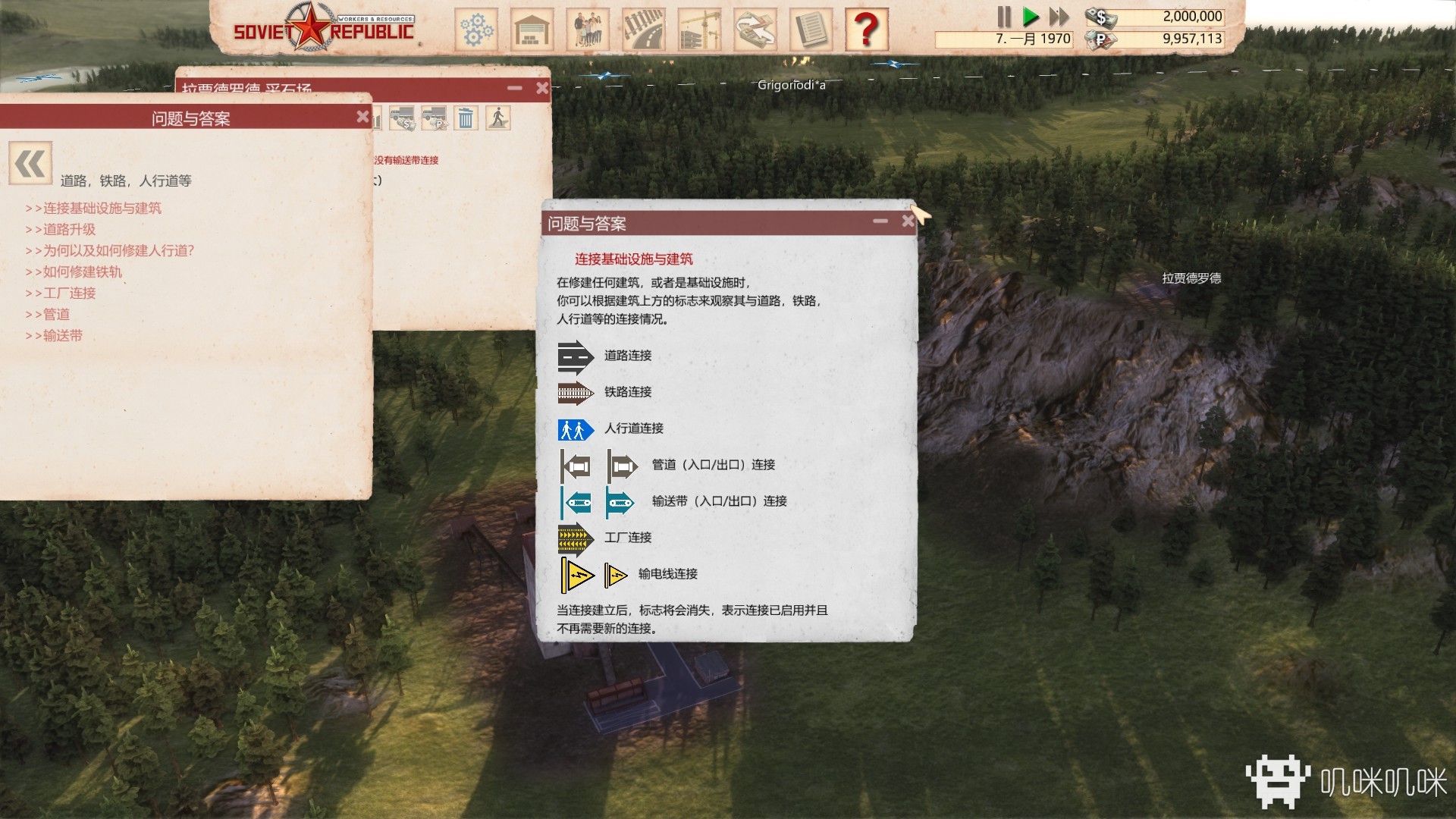
Task: Open the money trade exchange icon
Action: pyautogui.click(x=755, y=30)
